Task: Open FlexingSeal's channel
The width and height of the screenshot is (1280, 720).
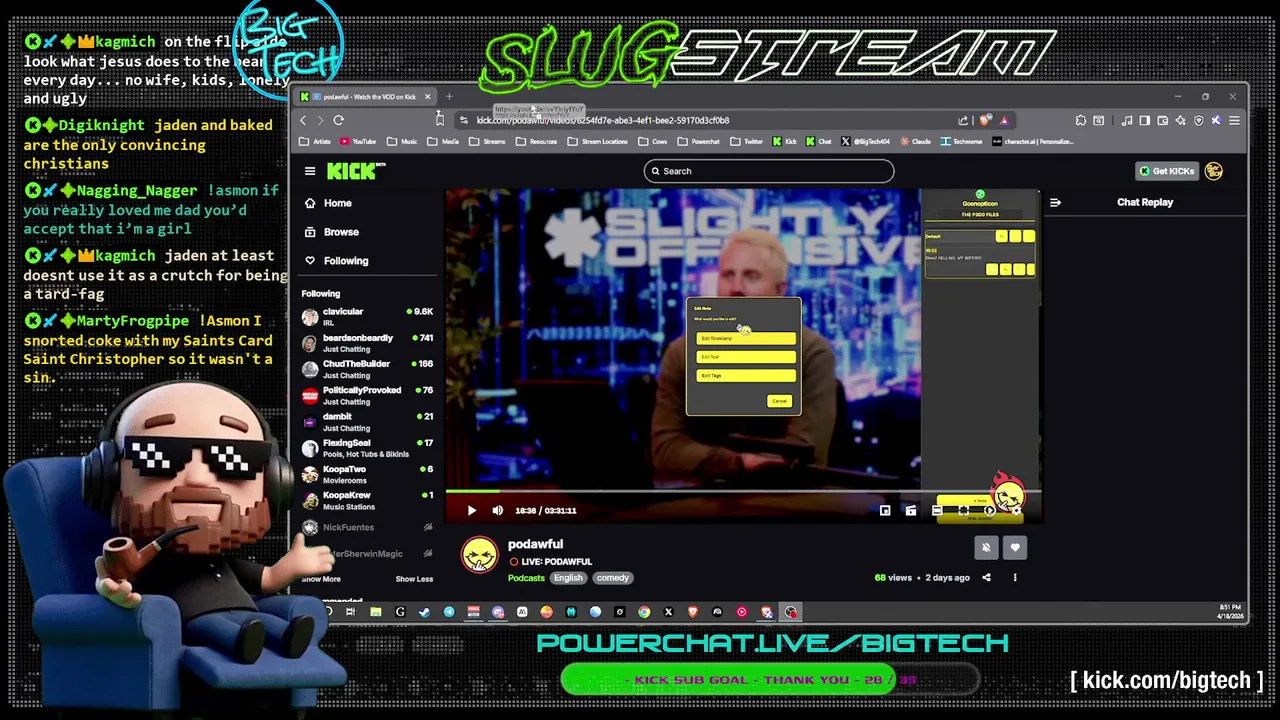Action: click(x=368, y=448)
